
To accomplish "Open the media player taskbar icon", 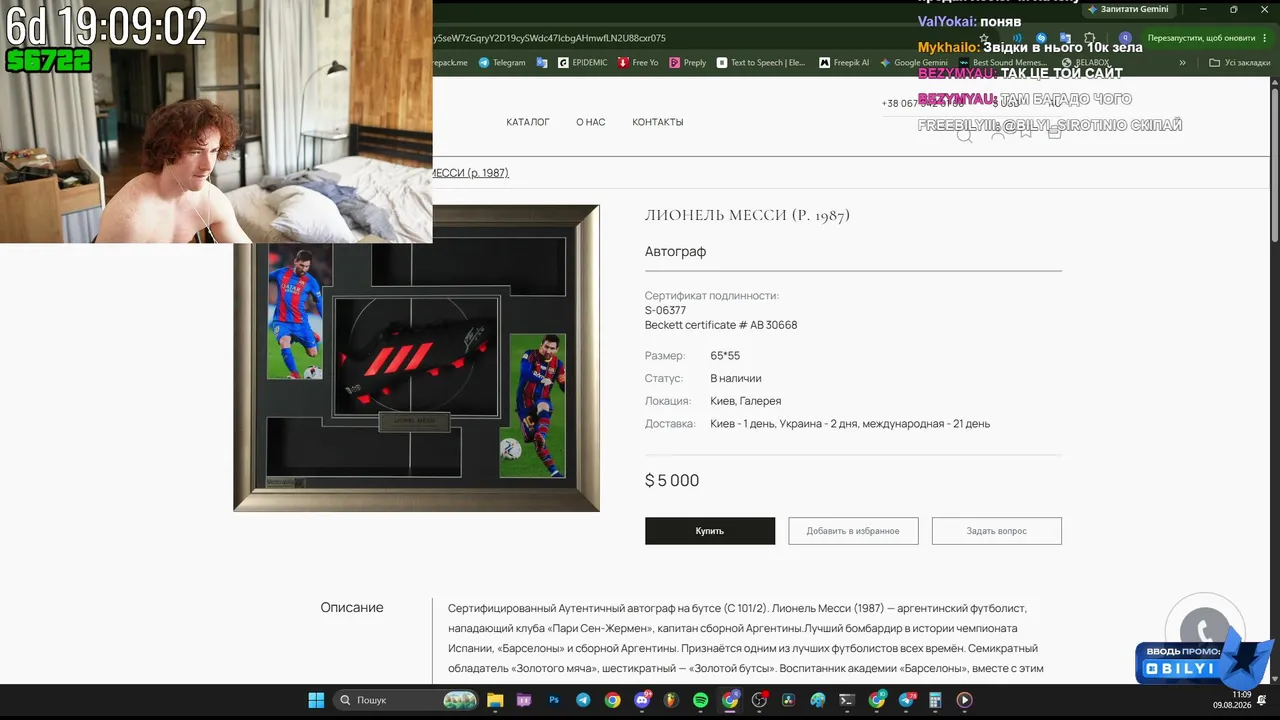I will pos(965,700).
